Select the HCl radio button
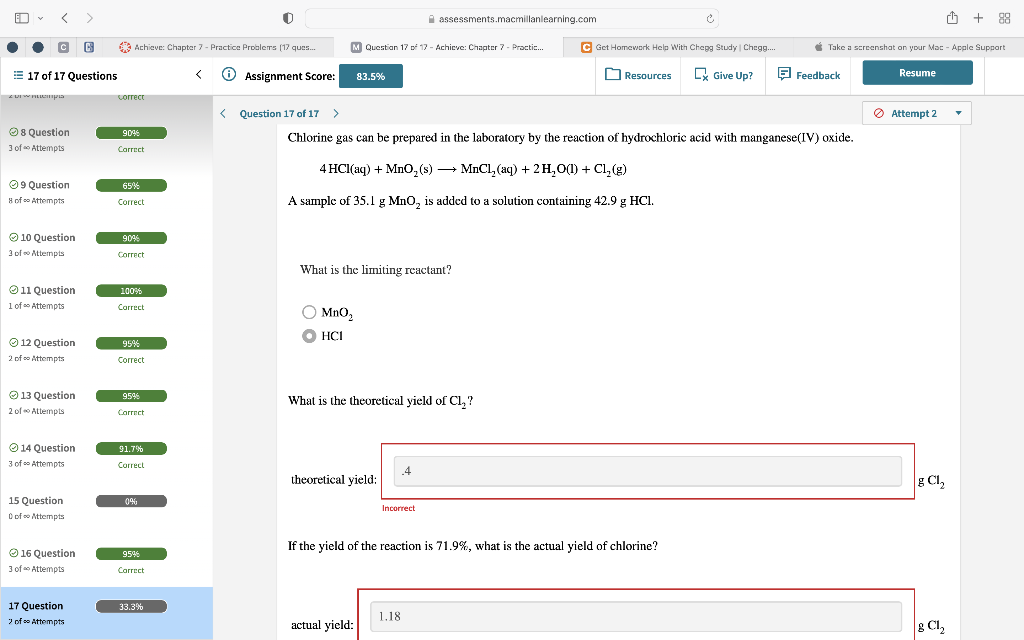Viewport: 1024px width, 640px height. coord(309,336)
